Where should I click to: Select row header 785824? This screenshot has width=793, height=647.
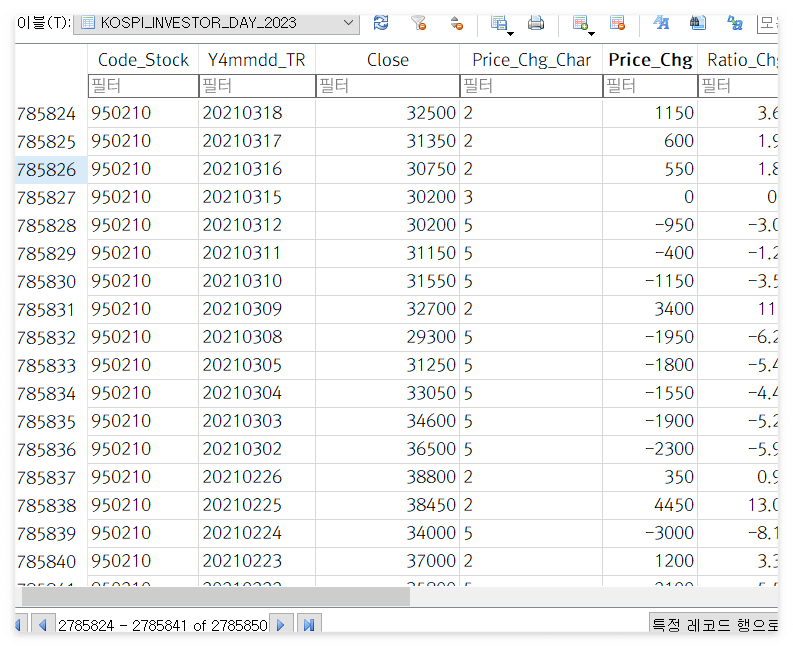tap(51, 113)
